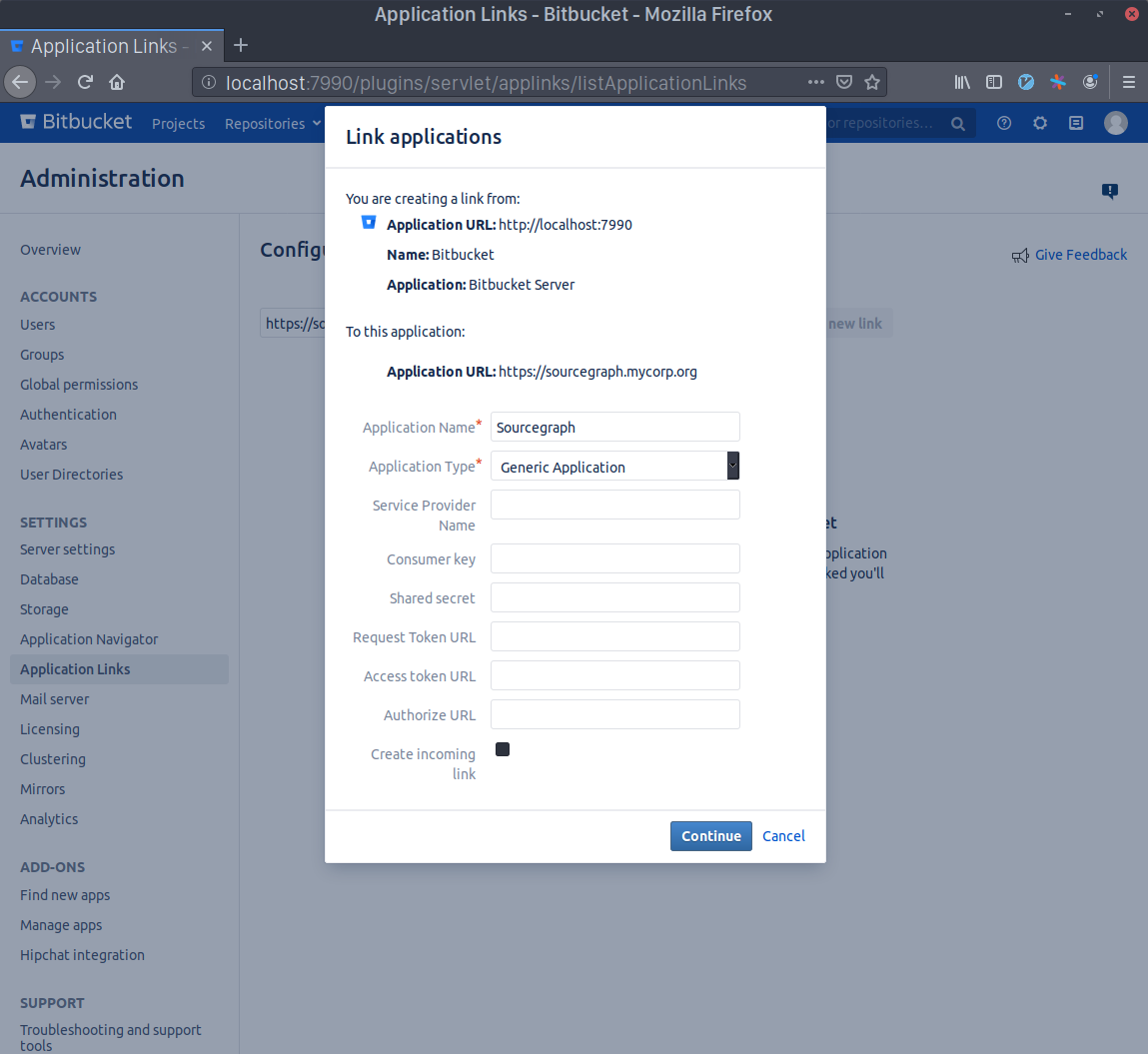This screenshot has width=1148, height=1054.
Task: Open Manage apps in sidebar
Action: point(61,924)
